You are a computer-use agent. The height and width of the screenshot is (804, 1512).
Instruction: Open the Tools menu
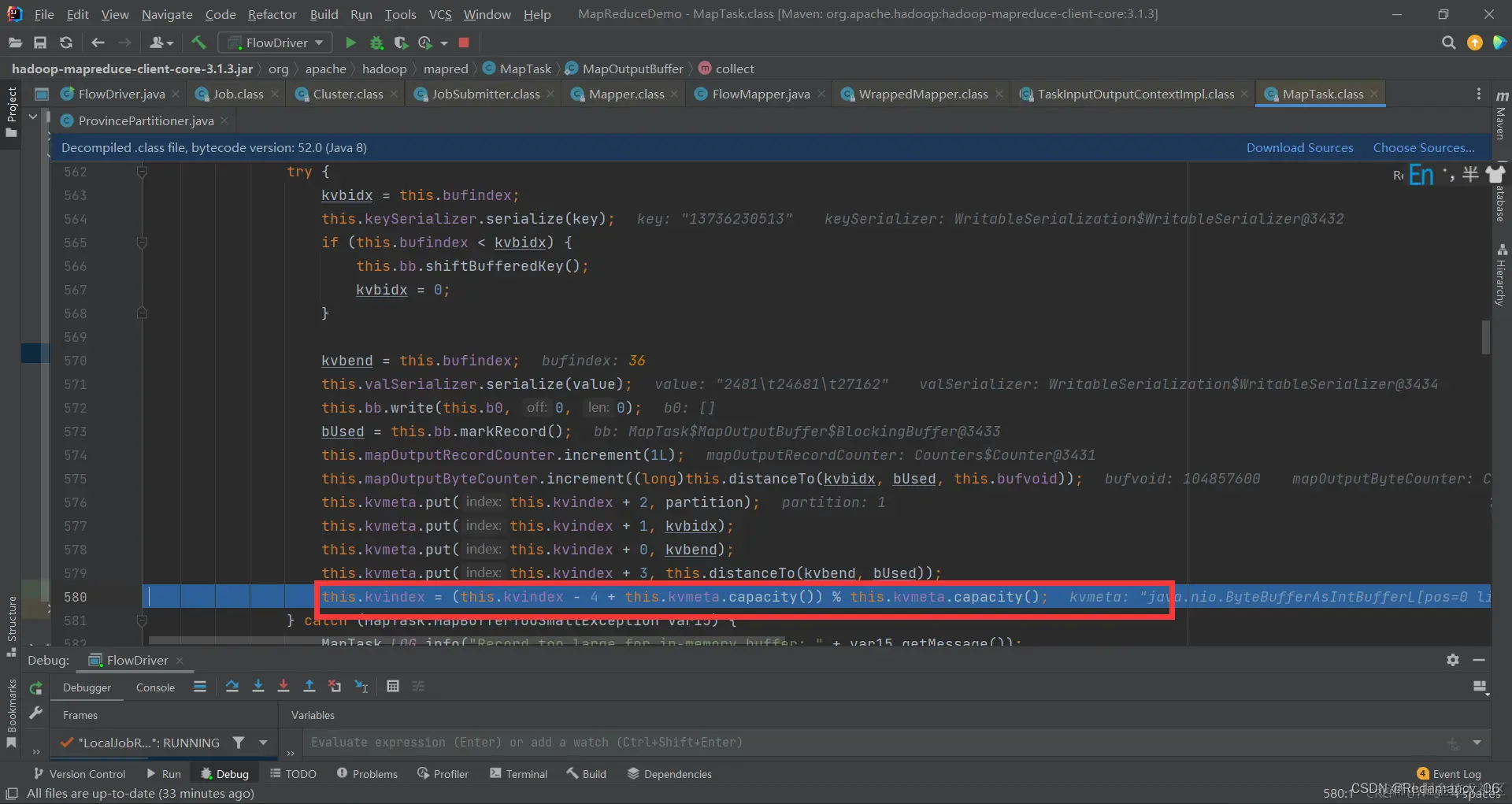click(400, 14)
